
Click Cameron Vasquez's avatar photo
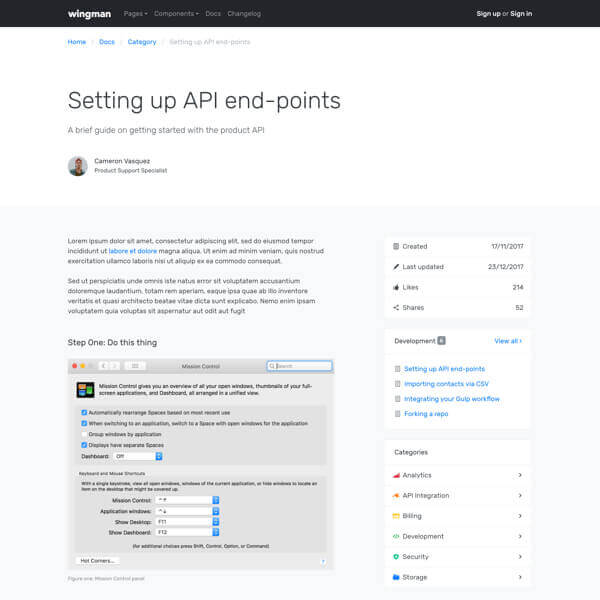click(x=78, y=166)
